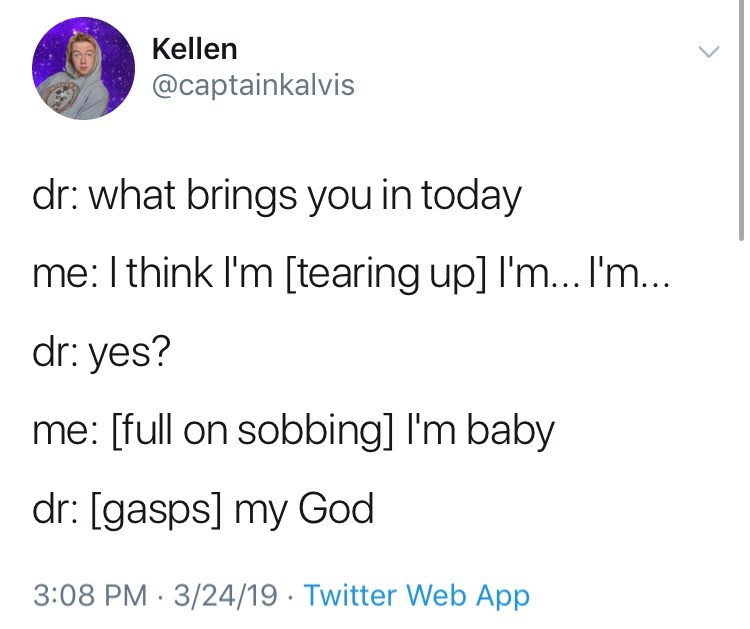This screenshot has height=629, width=750.
Task: Click the 3/24/19 date
Action: [226, 596]
